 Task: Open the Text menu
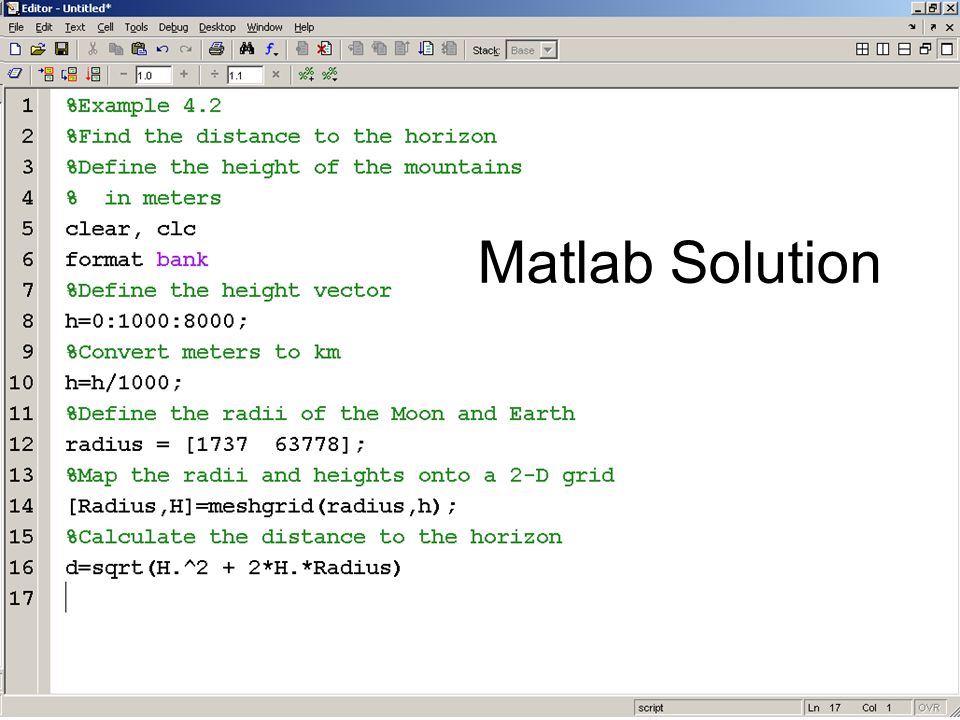75,27
